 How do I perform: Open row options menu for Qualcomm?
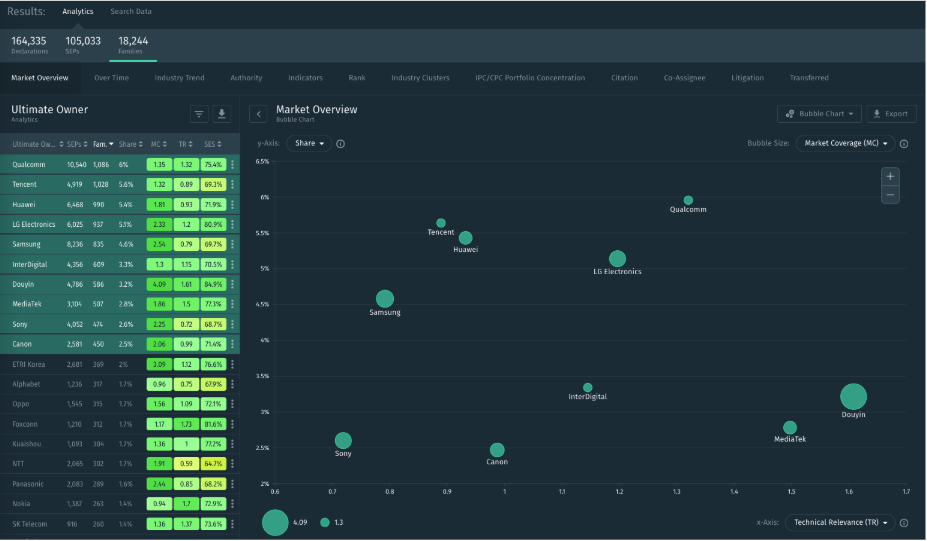coord(232,164)
